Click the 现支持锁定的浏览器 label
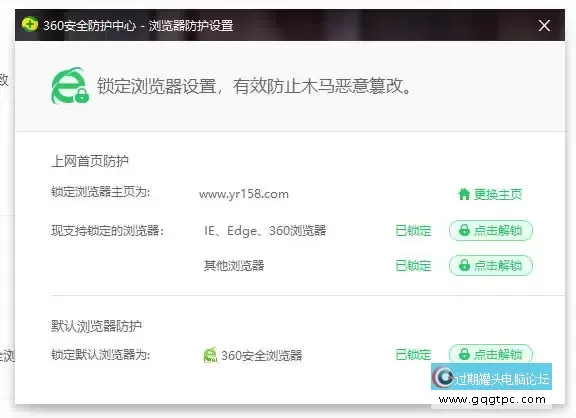 pos(107,231)
